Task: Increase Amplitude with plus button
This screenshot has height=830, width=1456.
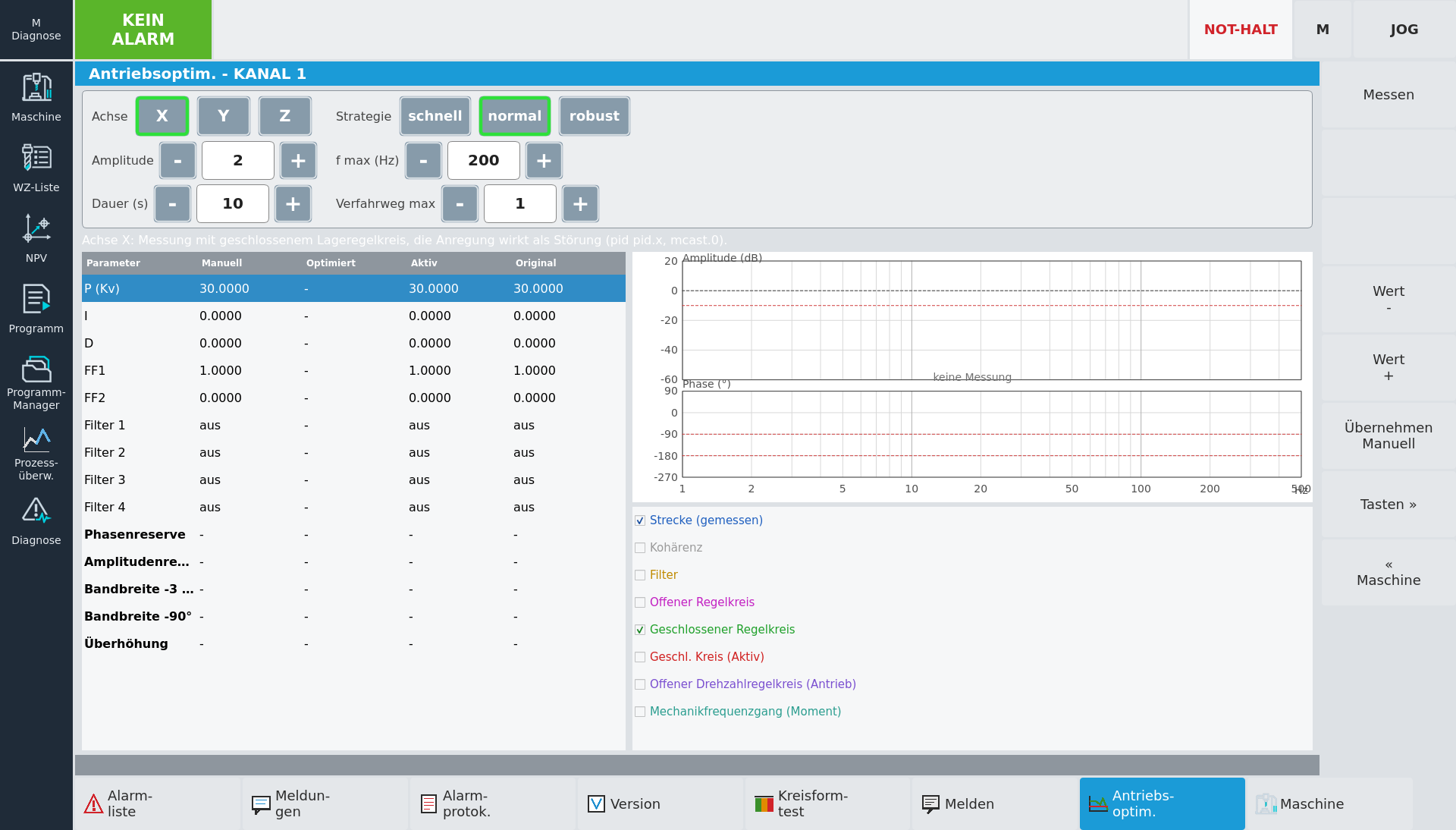Action: (298, 160)
